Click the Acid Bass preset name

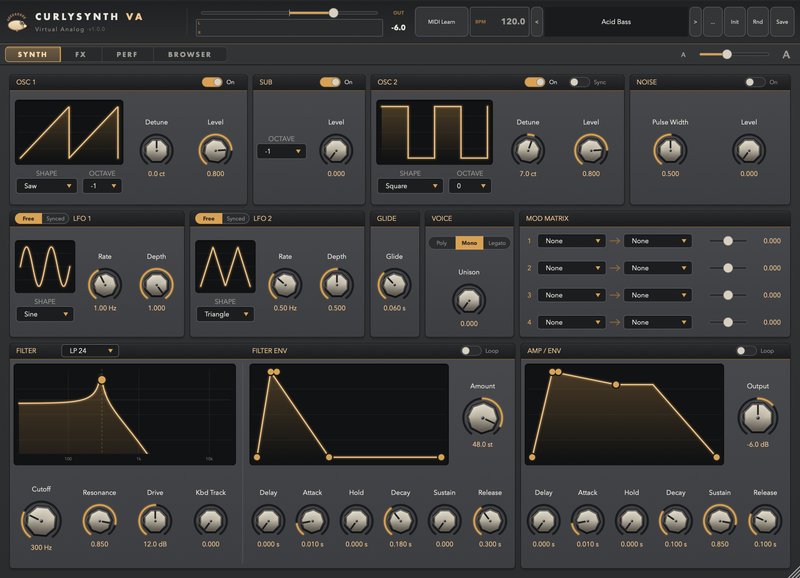coord(616,22)
